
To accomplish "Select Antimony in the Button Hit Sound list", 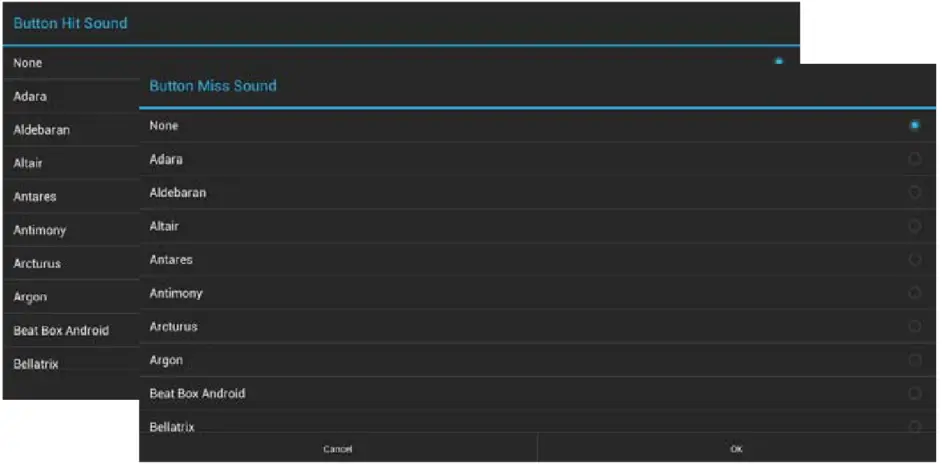I will 40,230.
